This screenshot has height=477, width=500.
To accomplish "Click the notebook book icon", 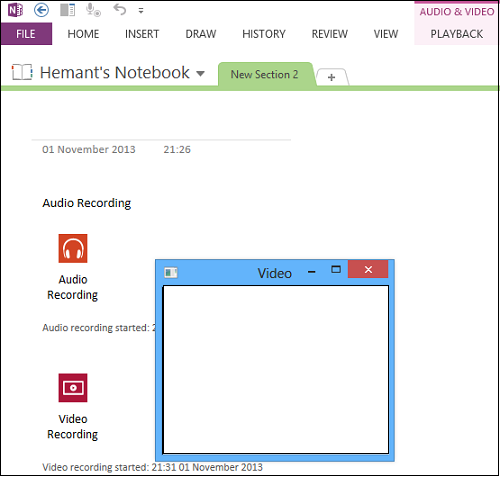I will coord(22,72).
